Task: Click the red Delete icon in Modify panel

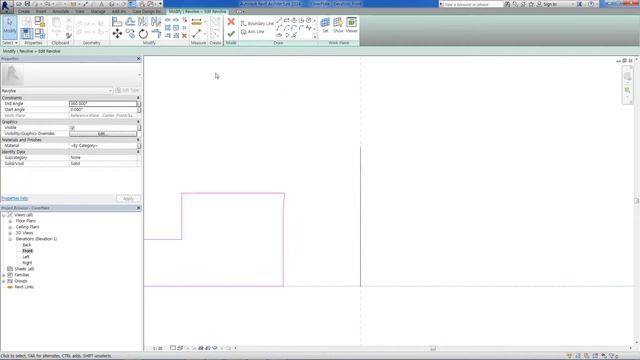Action: click(184, 36)
